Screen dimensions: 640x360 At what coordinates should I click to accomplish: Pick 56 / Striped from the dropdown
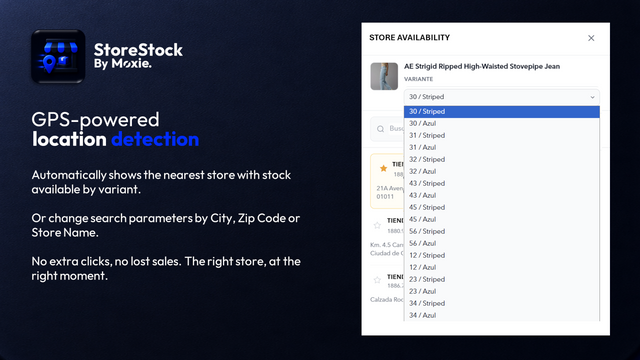pyautogui.click(x=502, y=231)
